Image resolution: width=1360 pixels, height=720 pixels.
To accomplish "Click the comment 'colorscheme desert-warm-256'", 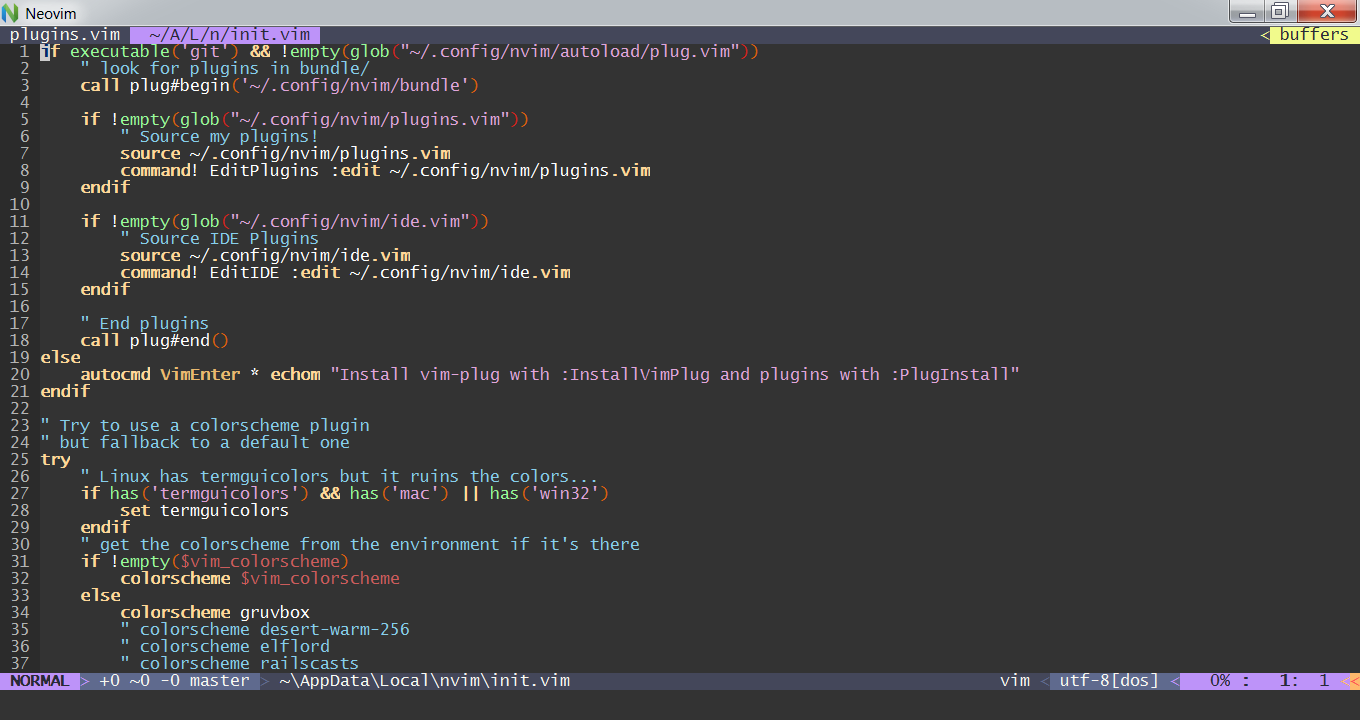I will pos(265,629).
